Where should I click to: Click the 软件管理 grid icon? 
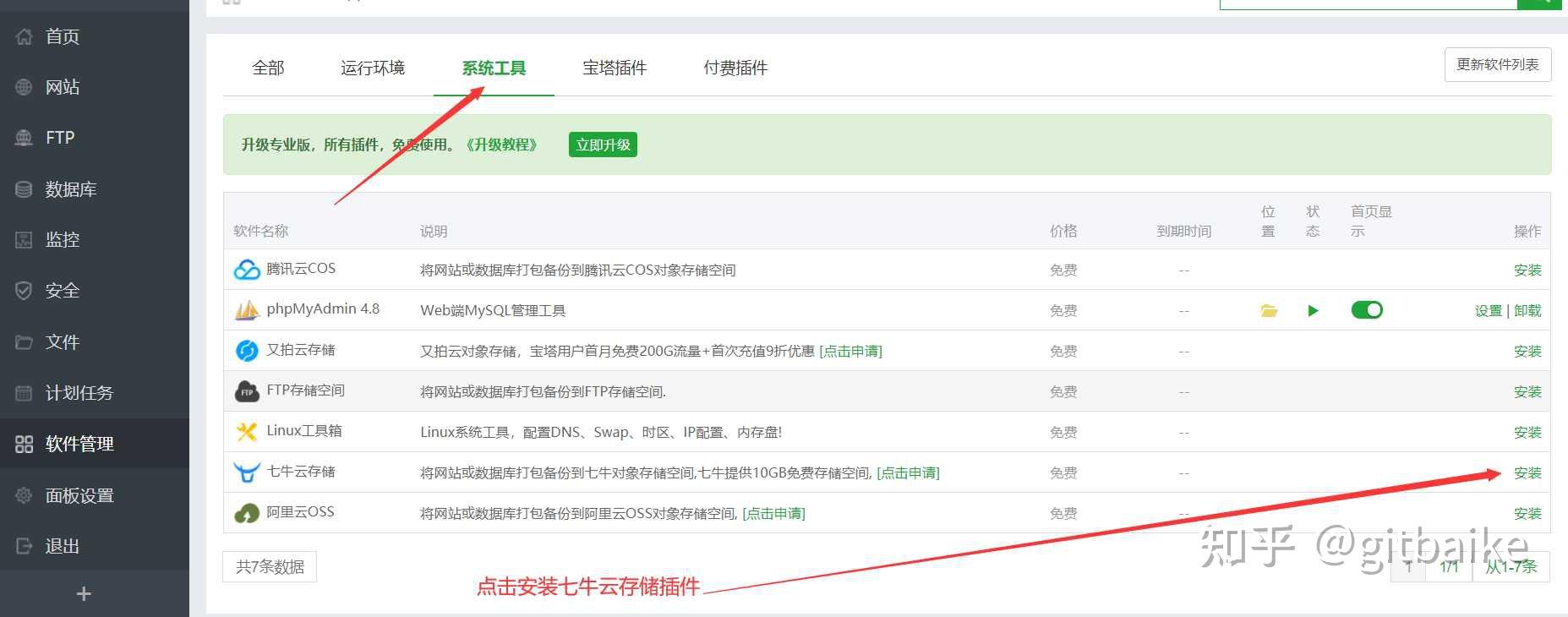pyautogui.click(x=24, y=444)
